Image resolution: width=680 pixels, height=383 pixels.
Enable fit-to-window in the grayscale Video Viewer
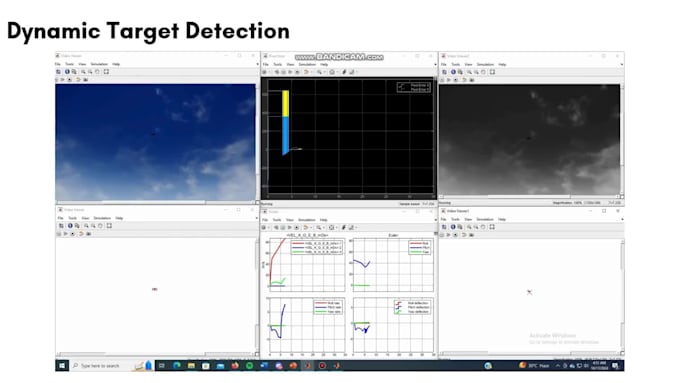point(492,72)
